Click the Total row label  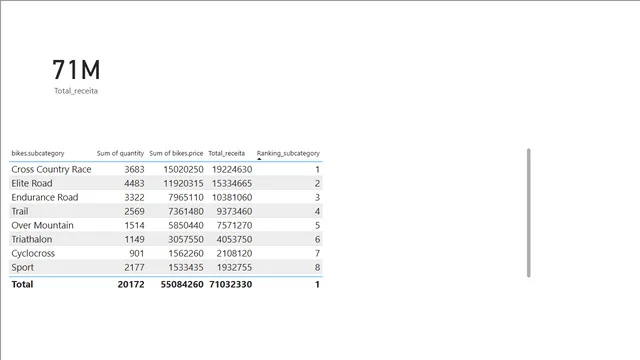tap(22, 284)
